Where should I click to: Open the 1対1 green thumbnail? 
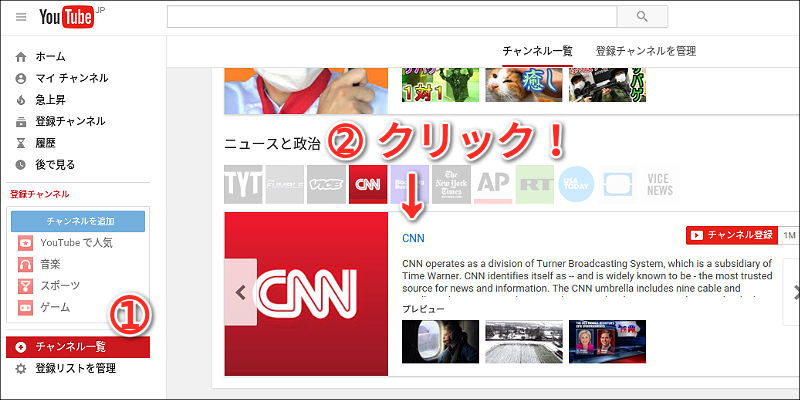coord(440,85)
